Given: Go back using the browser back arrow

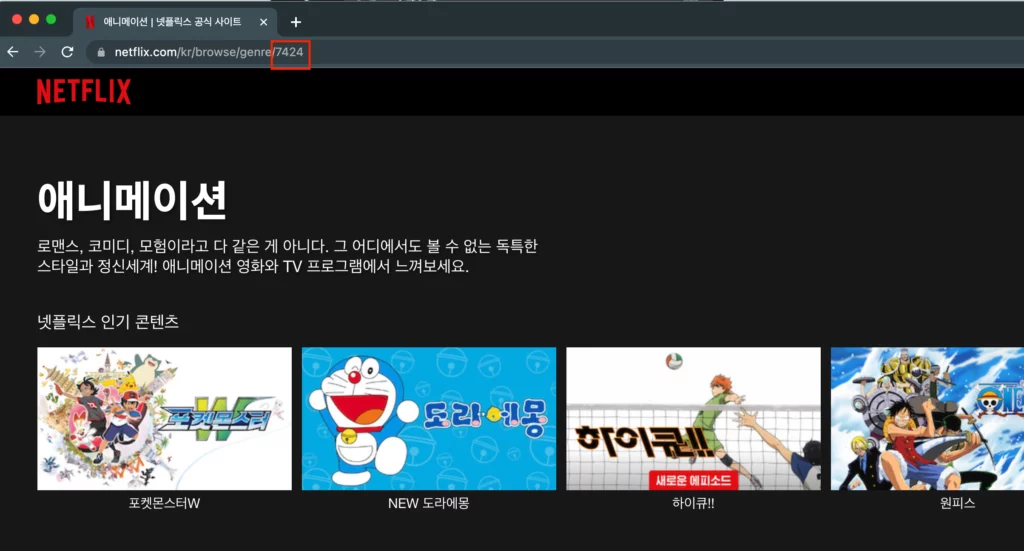Looking at the screenshot, I should pos(12,52).
